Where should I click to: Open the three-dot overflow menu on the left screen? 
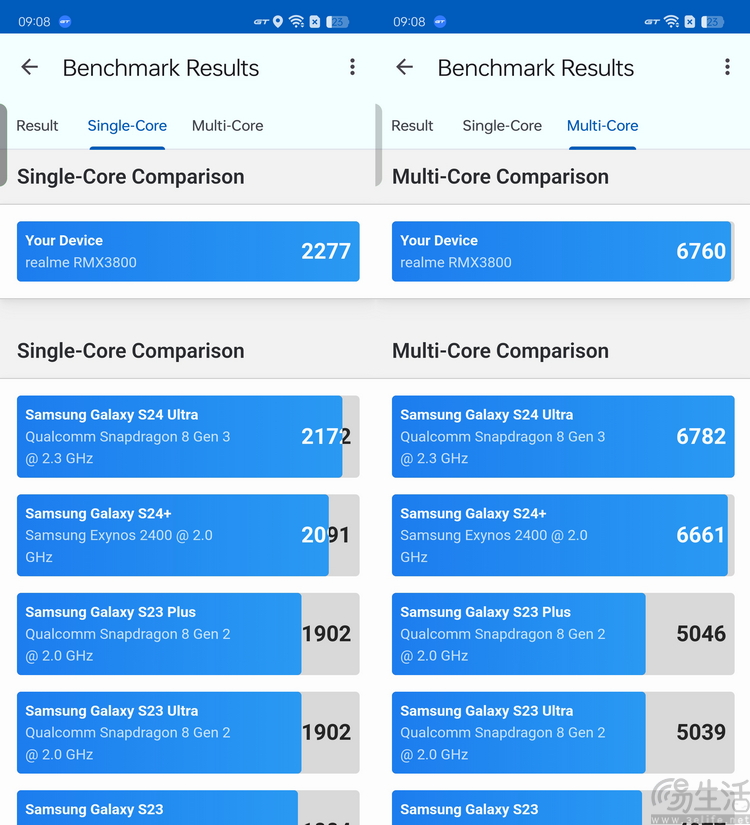(352, 67)
